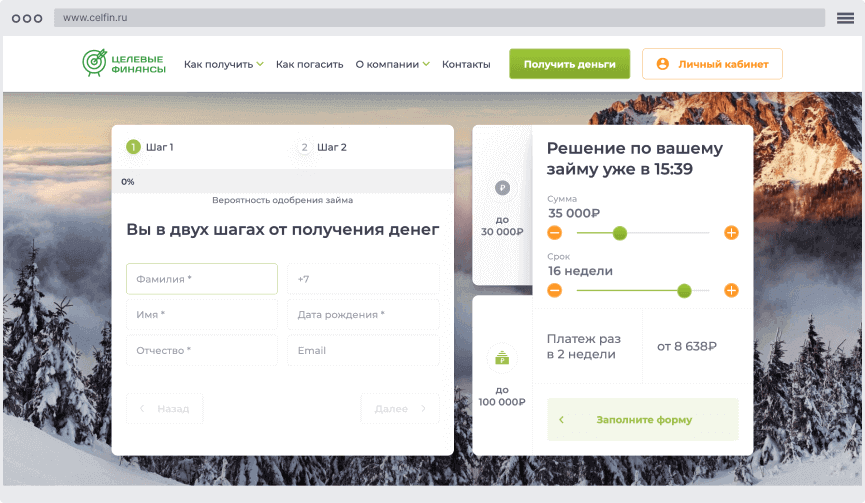
Task: Expand the О компании dropdown
Action: click(392, 65)
